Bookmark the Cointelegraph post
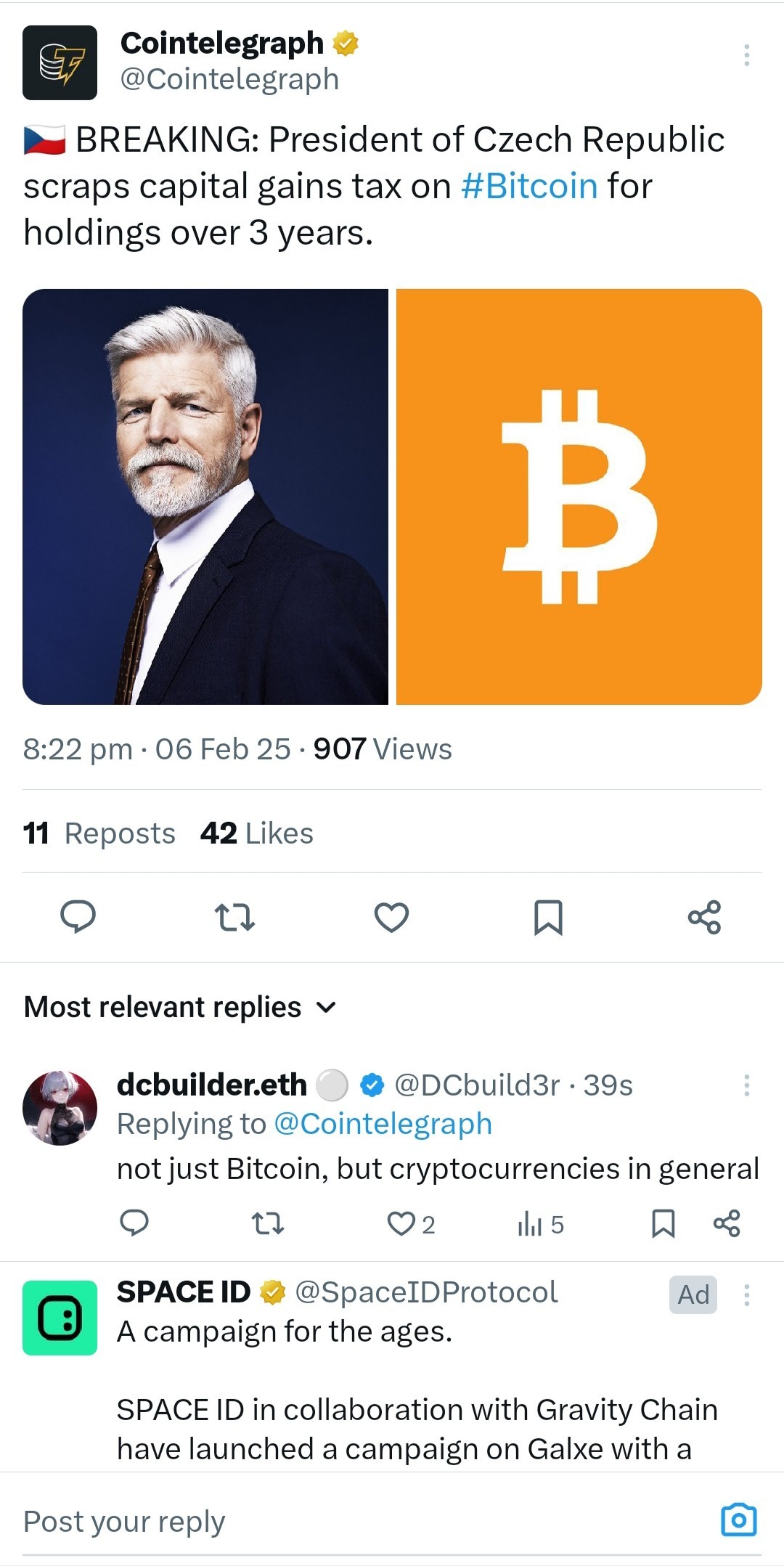This screenshot has height=1566, width=784. [x=548, y=917]
